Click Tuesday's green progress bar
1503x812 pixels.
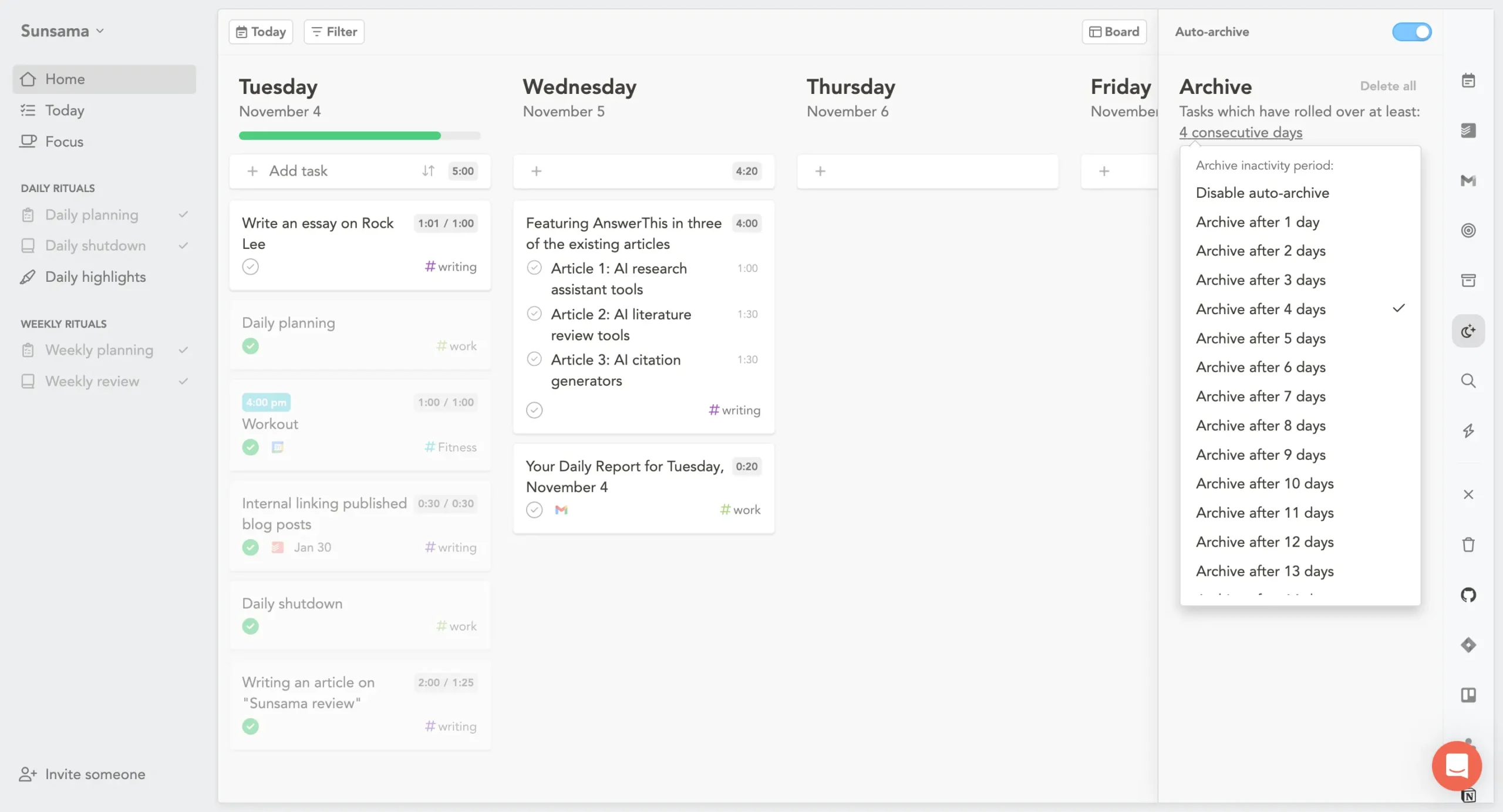[339, 136]
